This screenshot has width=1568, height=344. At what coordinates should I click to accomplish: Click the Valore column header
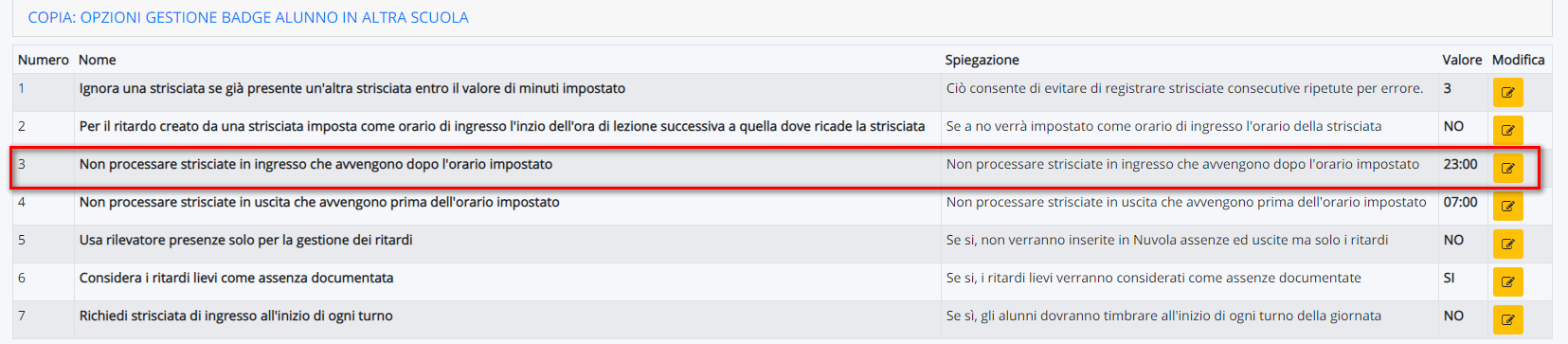click(1462, 60)
